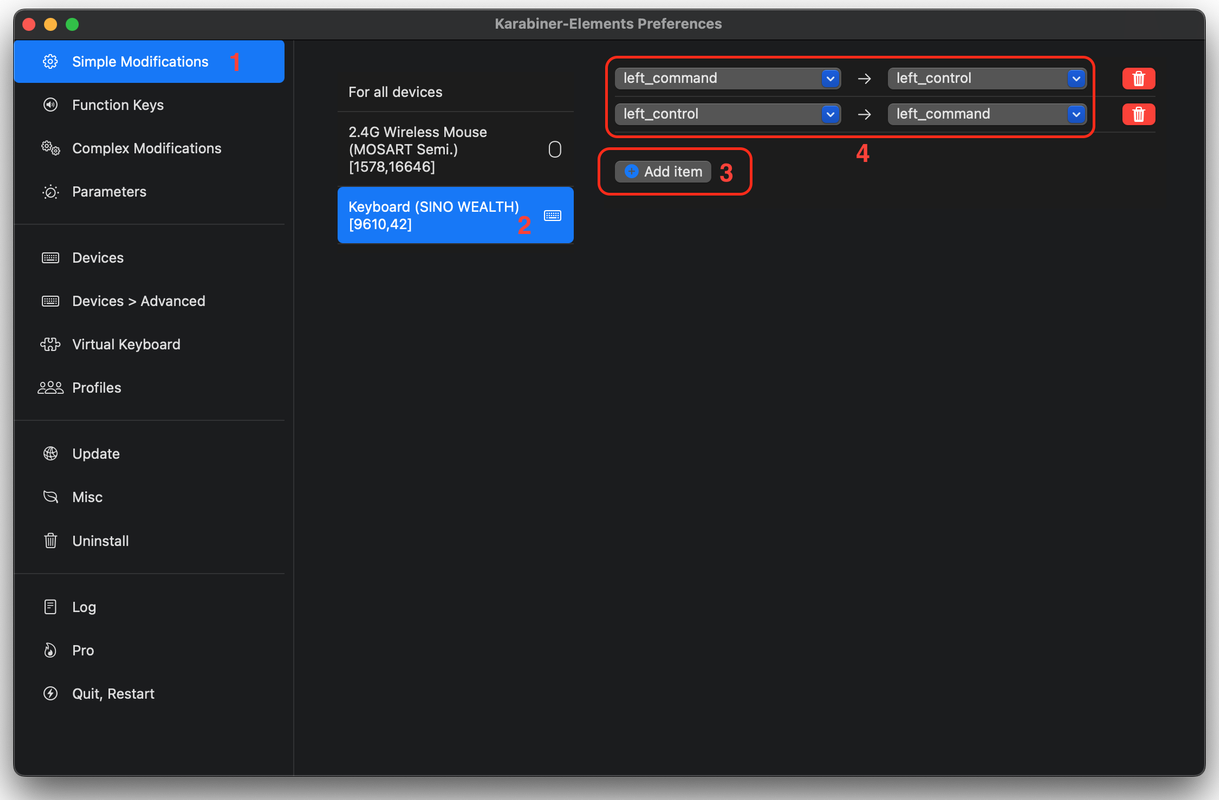
Task: Open the Quit, Restart pane
Action: 149,694
